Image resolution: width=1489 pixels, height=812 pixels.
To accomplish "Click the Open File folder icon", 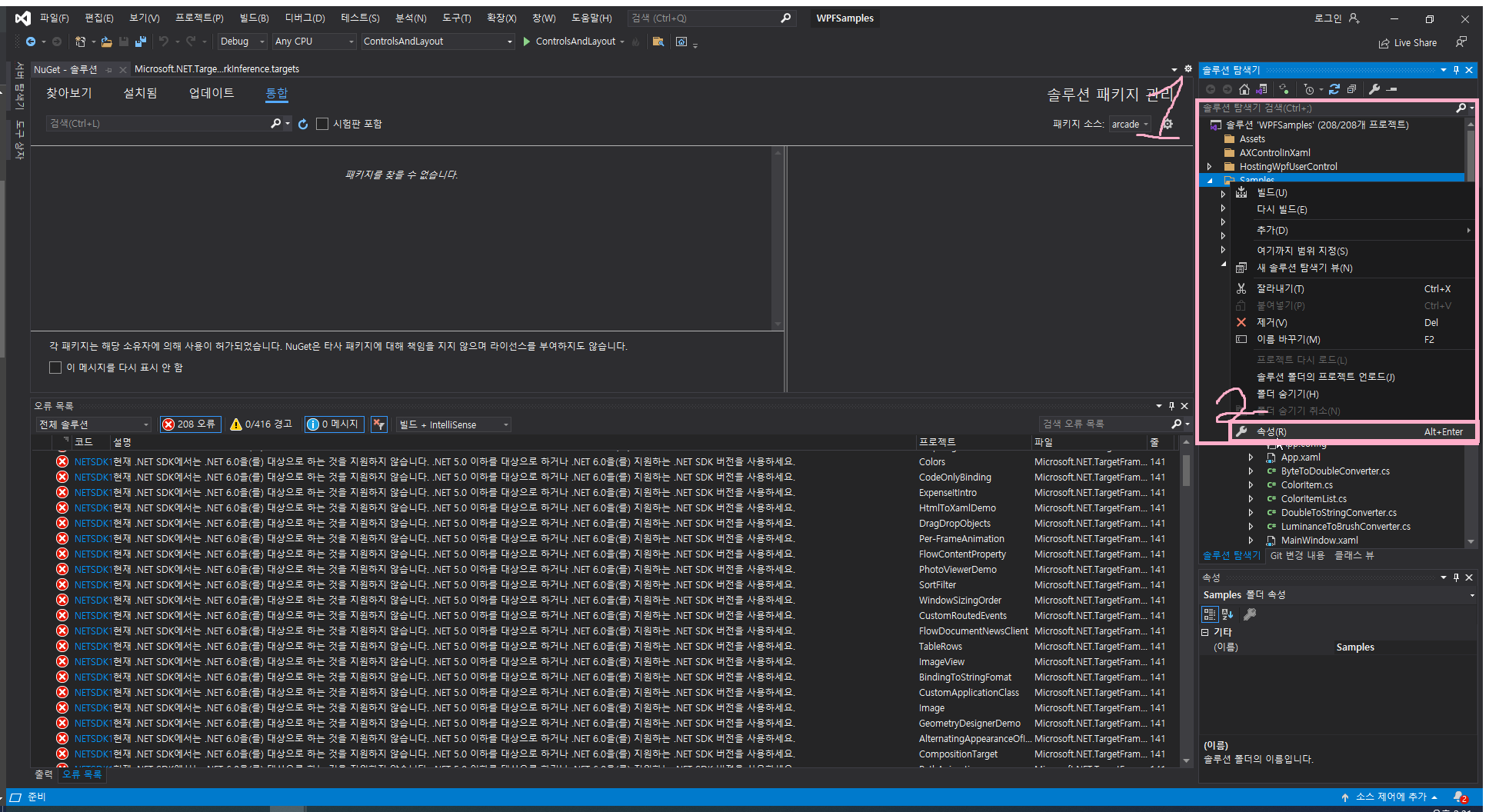I will (106, 42).
